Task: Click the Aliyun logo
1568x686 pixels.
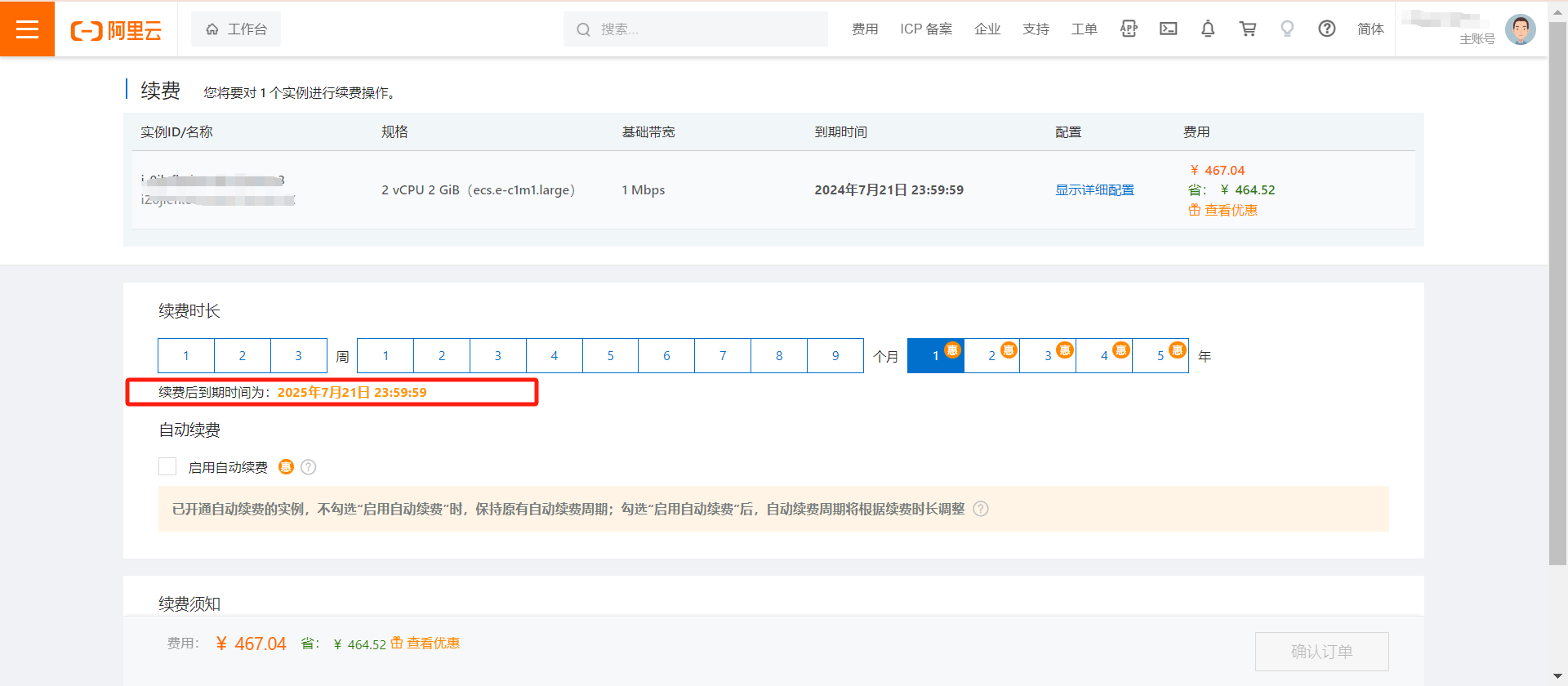Action: click(x=116, y=31)
